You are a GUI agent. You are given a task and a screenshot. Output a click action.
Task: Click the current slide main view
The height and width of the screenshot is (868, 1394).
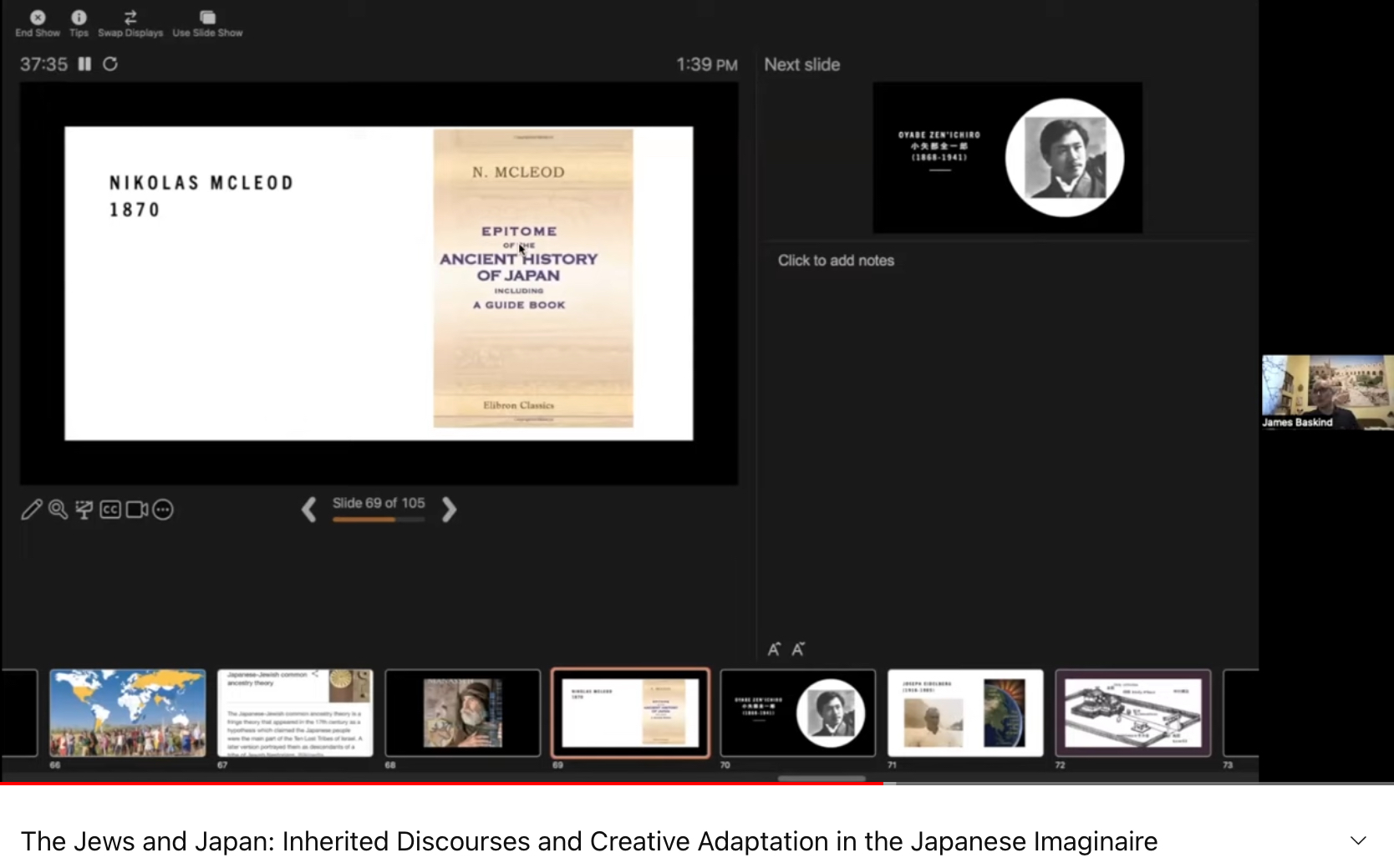379,283
